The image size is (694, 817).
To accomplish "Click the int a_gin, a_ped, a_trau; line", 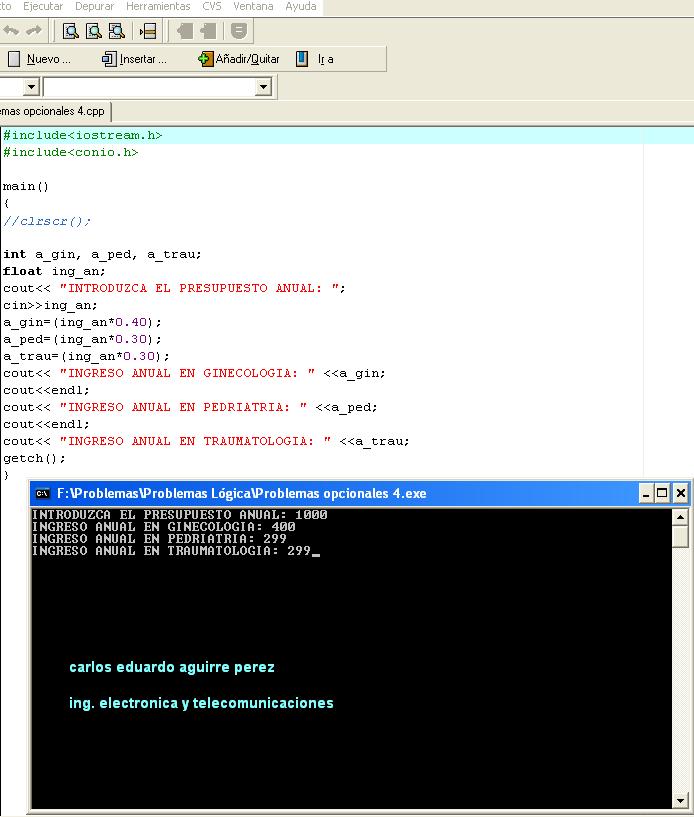I will (102, 254).
